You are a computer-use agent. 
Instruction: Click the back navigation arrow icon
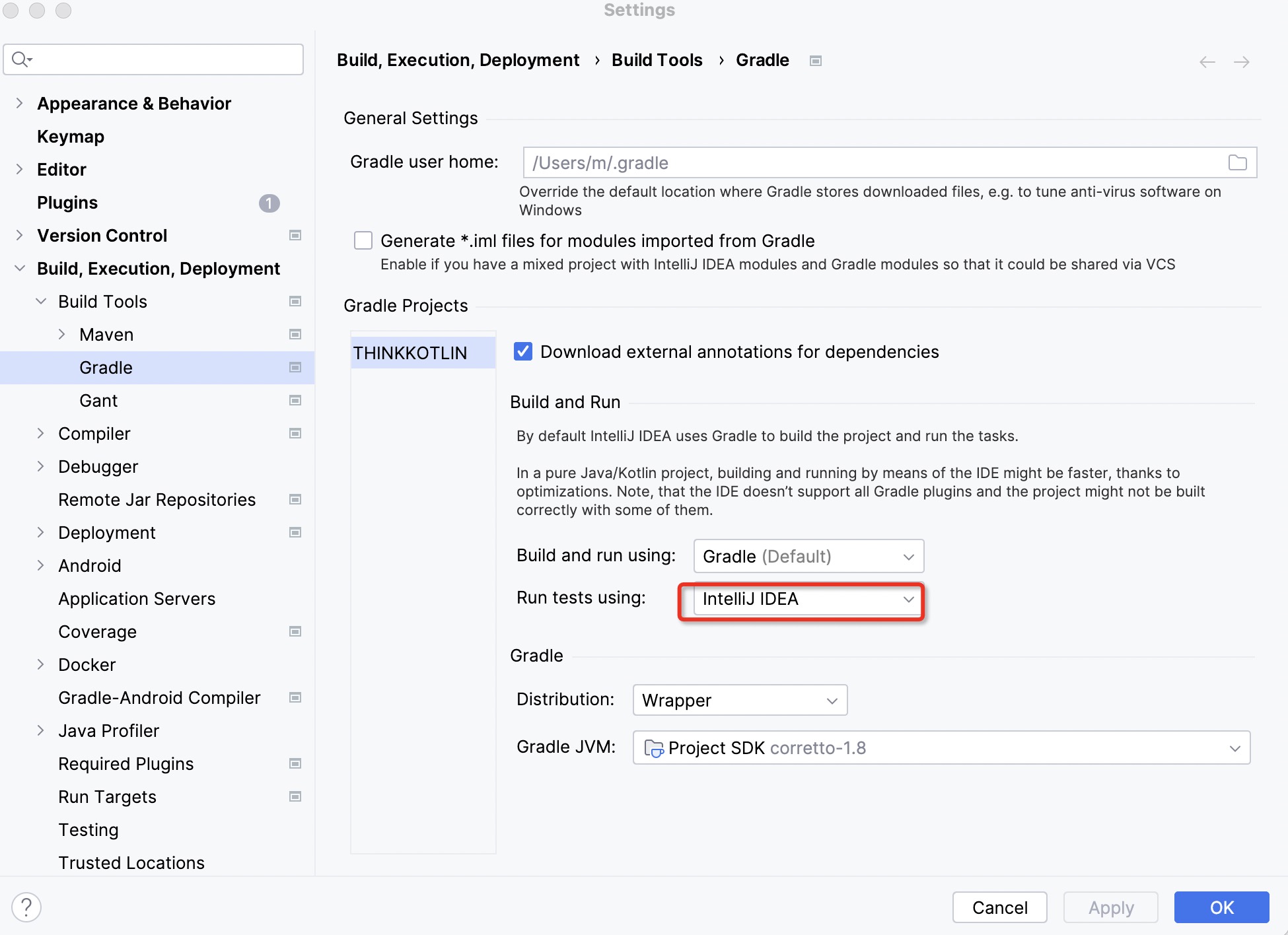pos(1207,61)
